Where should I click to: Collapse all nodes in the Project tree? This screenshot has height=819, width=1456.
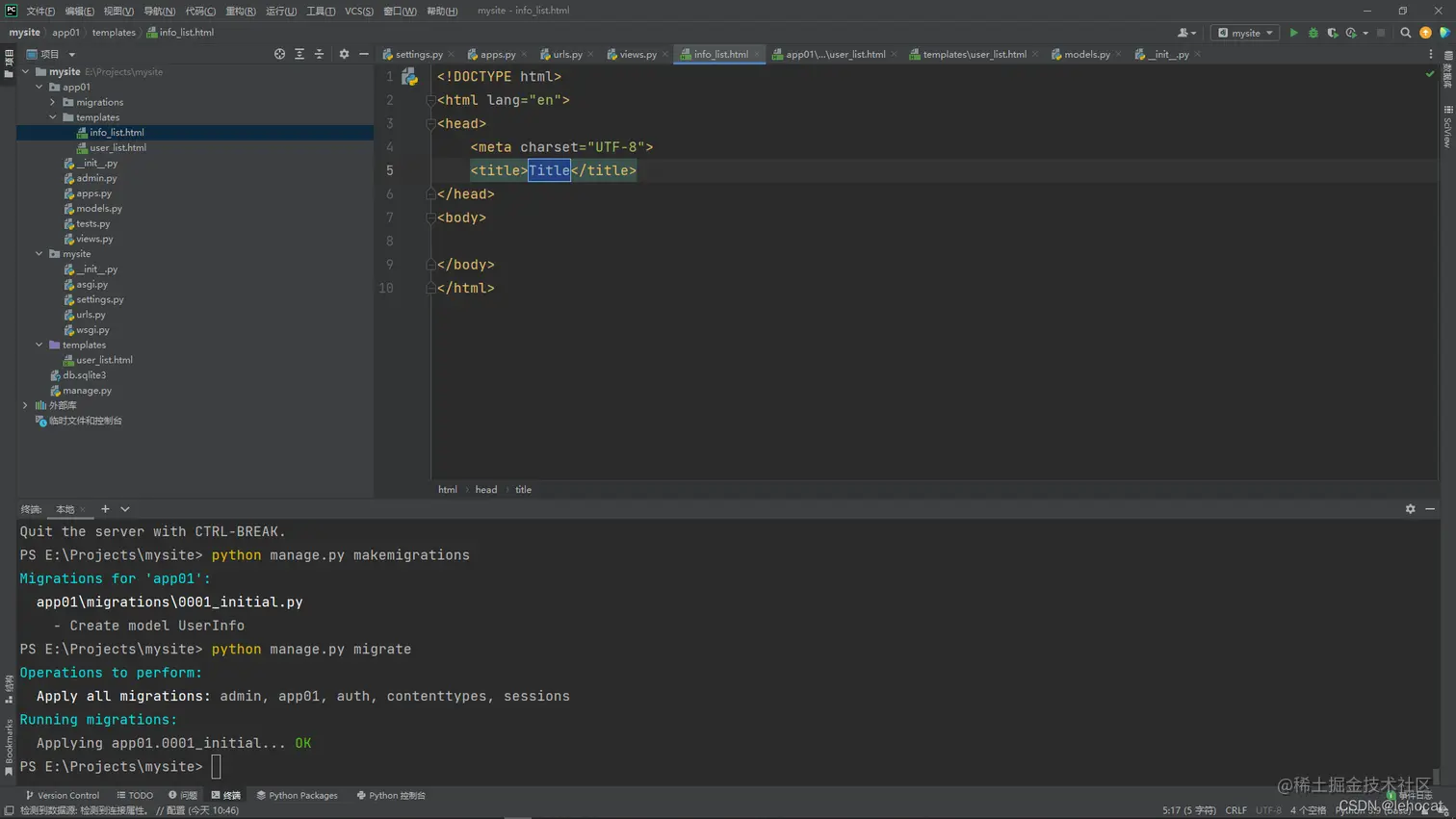pos(319,54)
